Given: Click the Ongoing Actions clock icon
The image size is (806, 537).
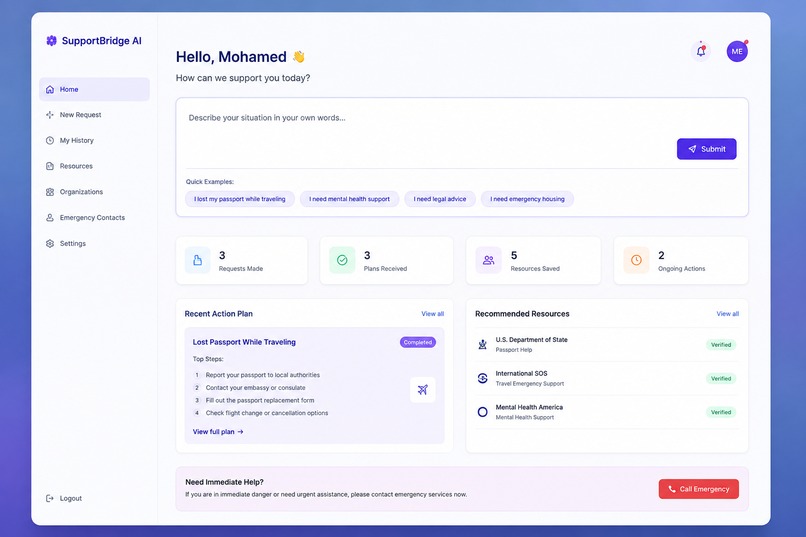Looking at the screenshot, I should (x=636, y=260).
